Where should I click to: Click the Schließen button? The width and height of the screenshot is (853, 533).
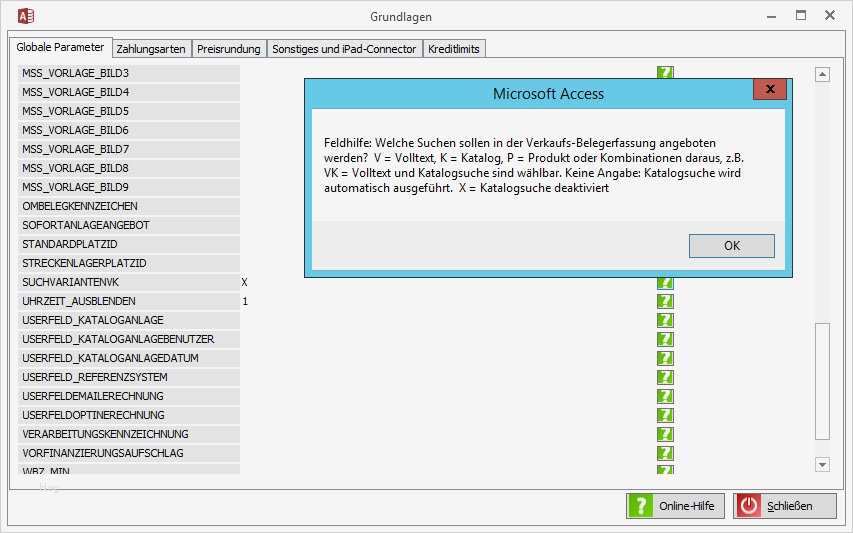[785, 506]
